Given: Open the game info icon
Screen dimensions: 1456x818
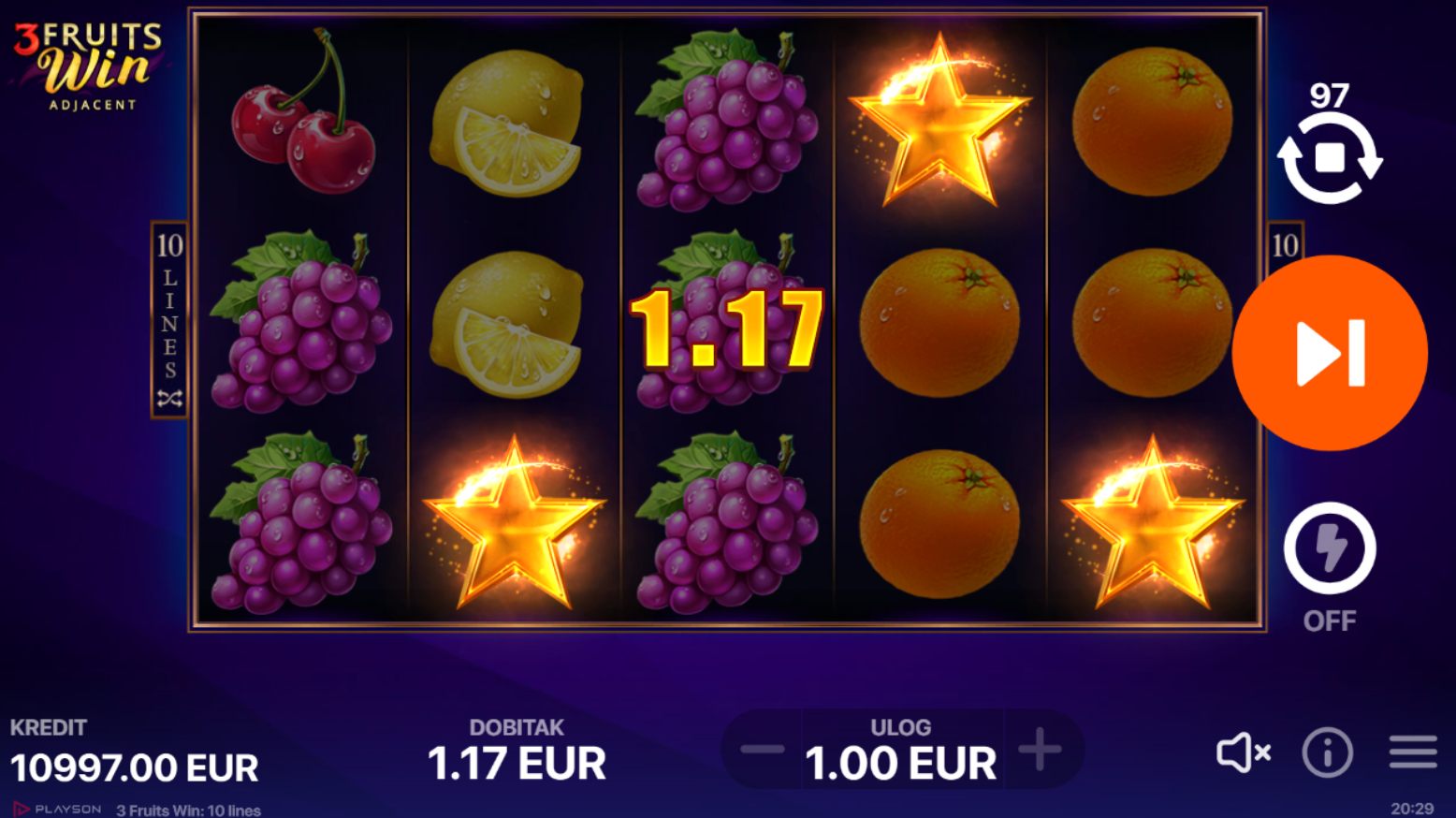Looking at the screenshot, I should [x=1328, y=752].
